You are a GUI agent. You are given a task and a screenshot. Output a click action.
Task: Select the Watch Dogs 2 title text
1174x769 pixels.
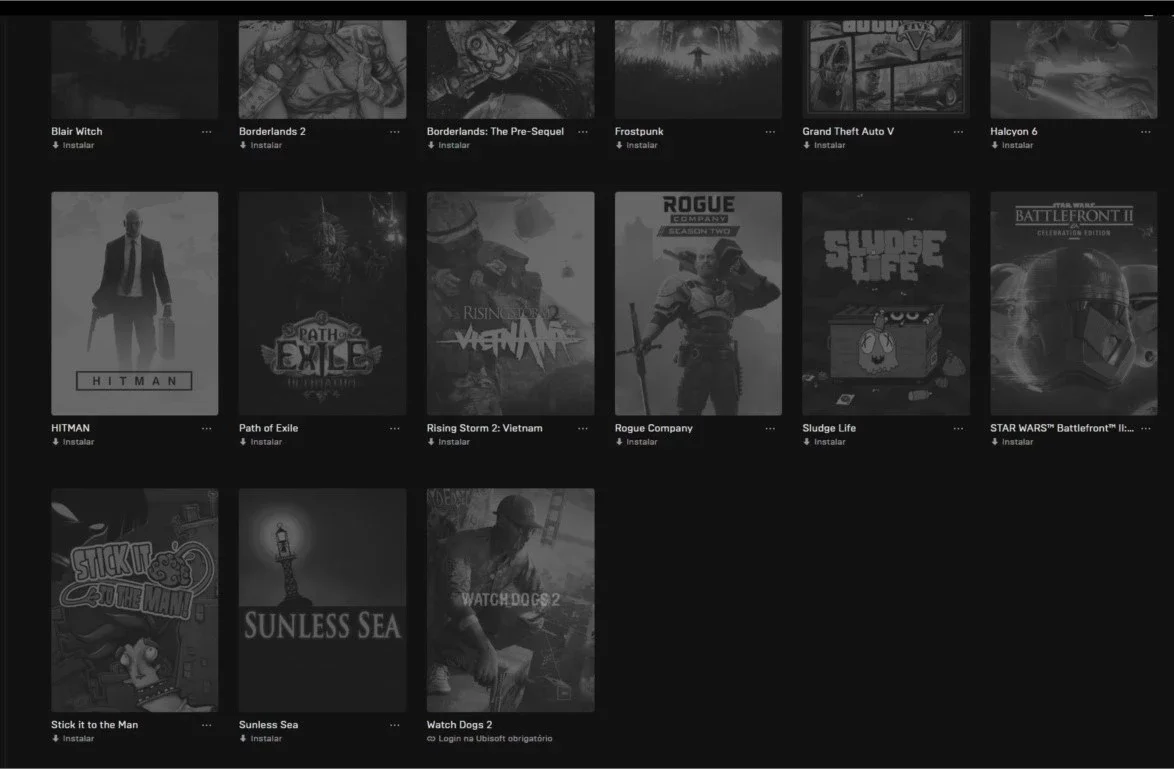(460, 725)
